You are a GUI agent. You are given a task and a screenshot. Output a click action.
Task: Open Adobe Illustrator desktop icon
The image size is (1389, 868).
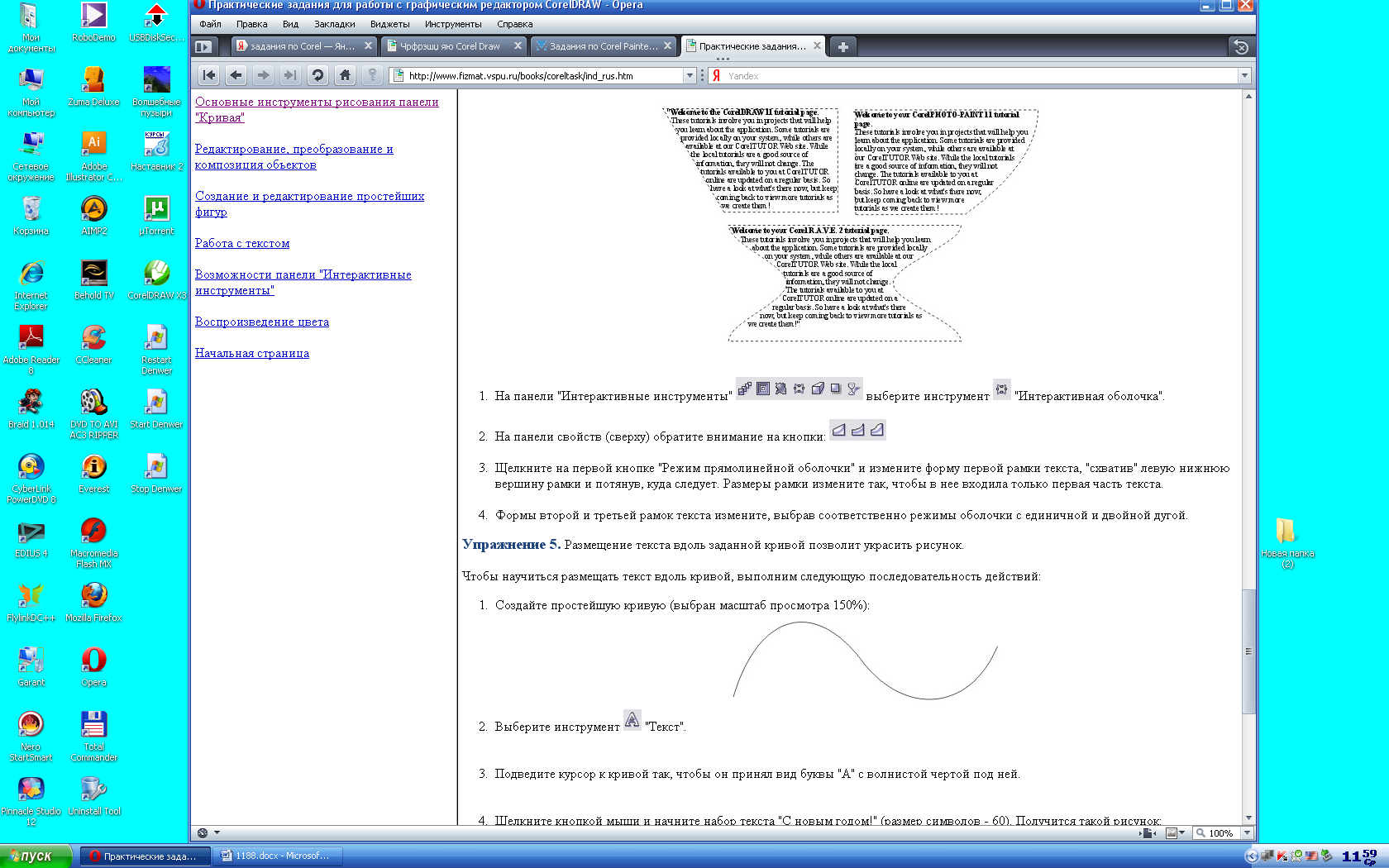point(93,157)
